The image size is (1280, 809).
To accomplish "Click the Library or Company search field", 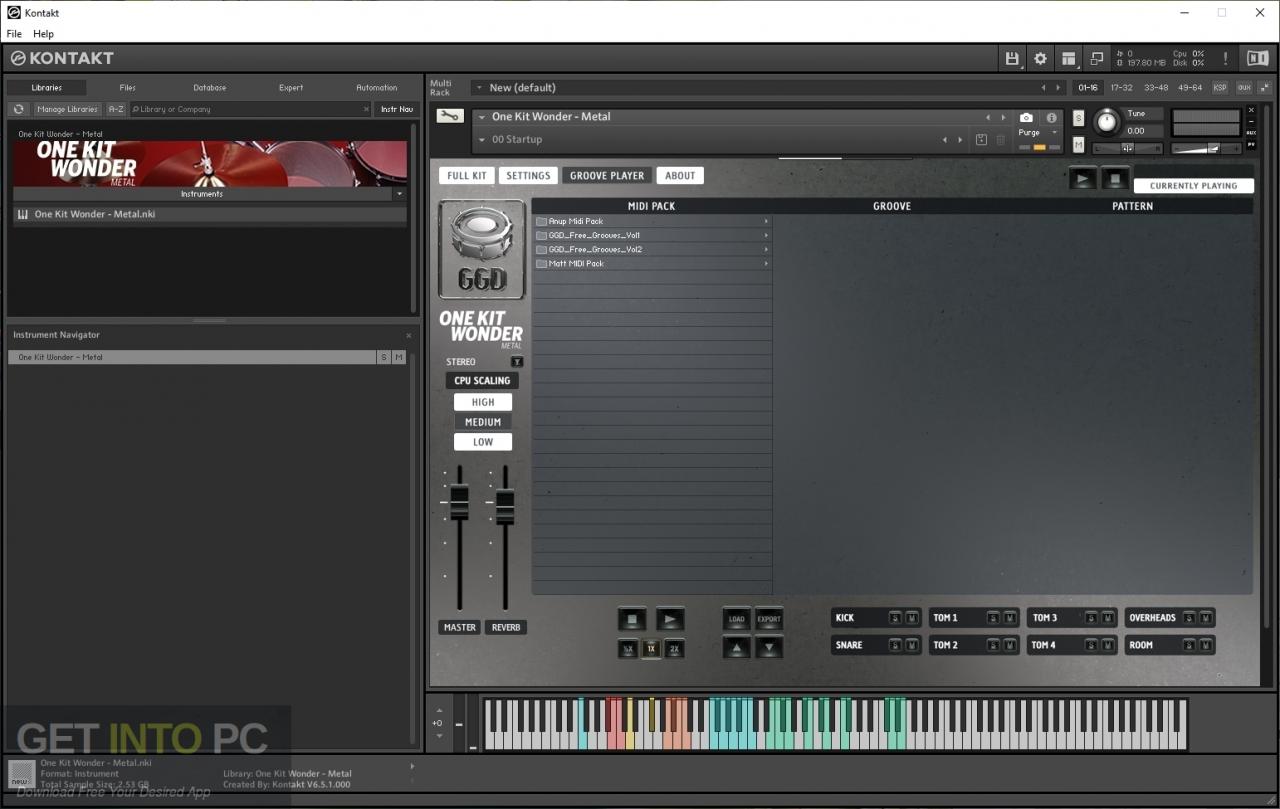I will coord(250,109).
